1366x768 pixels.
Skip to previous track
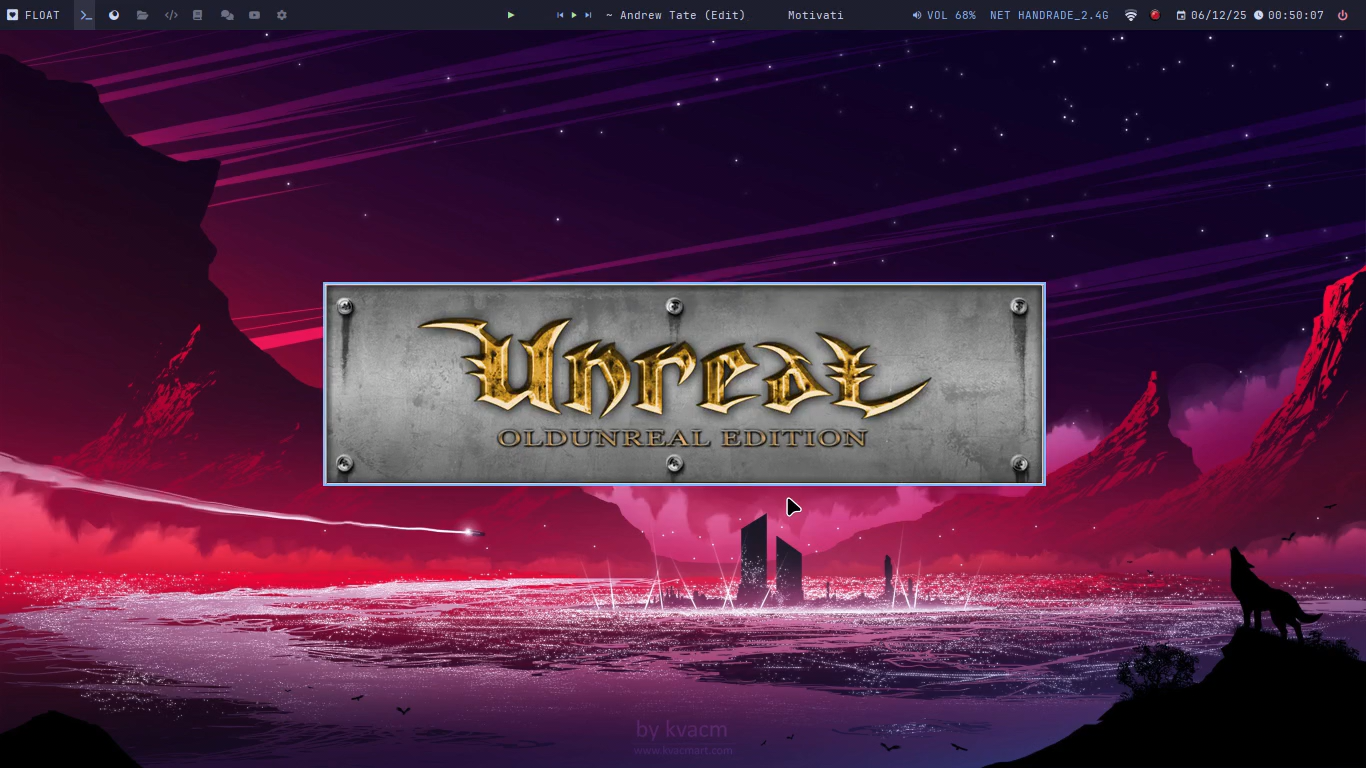pos(560,15)
